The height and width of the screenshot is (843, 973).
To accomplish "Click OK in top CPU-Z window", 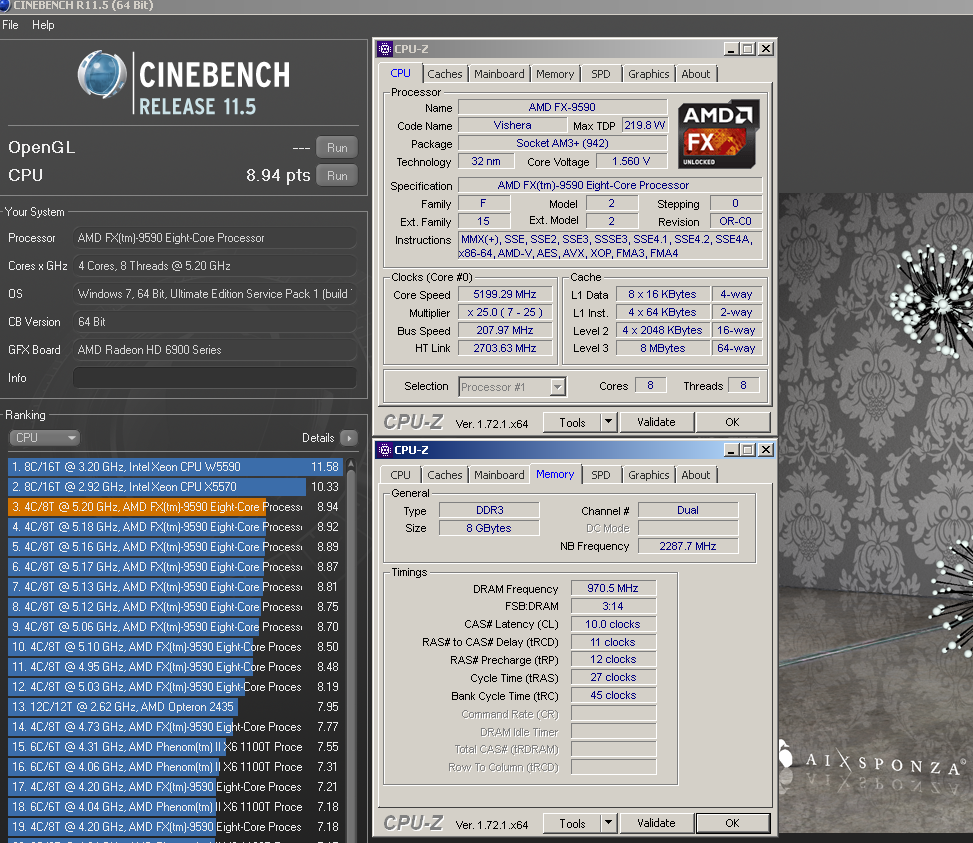I will (732, 422).
